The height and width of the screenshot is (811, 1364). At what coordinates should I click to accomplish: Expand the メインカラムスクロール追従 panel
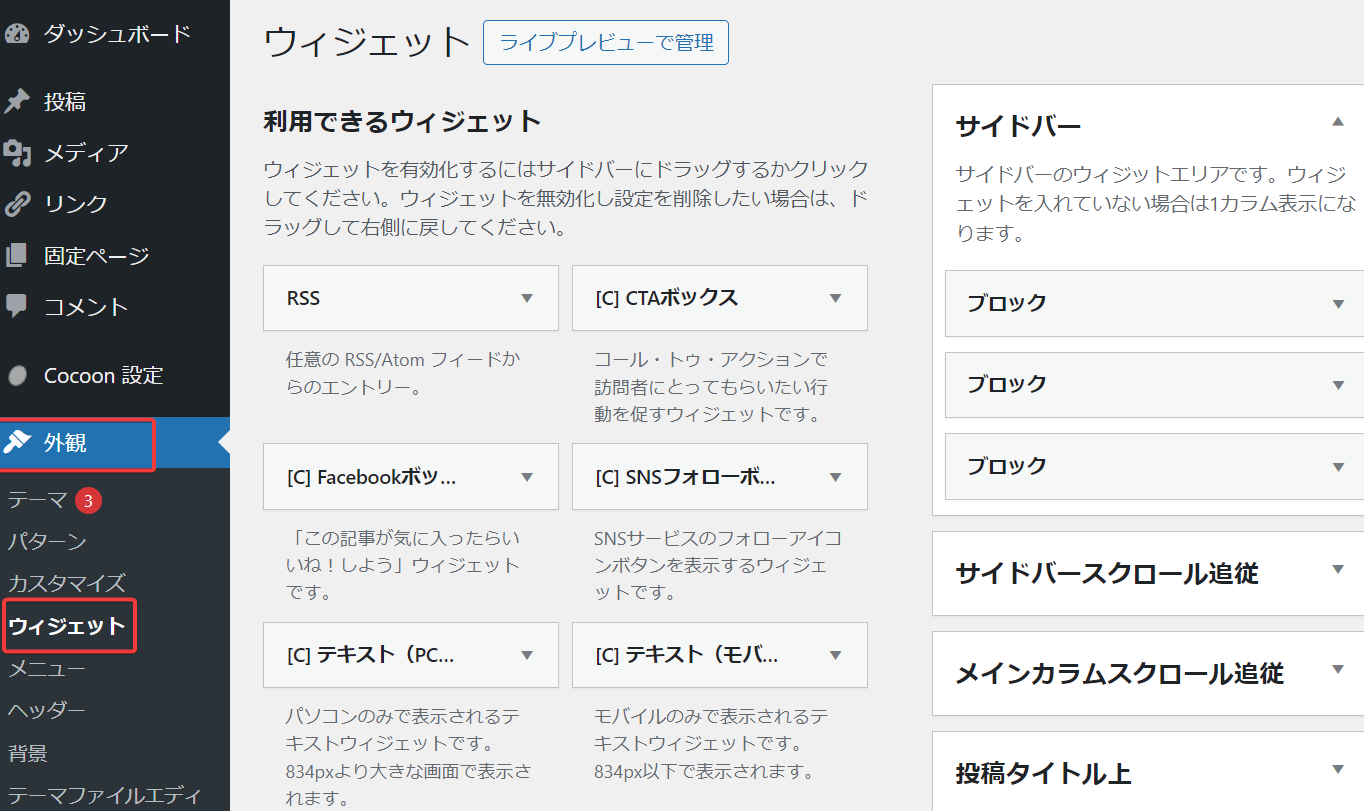click(1338, 670)
